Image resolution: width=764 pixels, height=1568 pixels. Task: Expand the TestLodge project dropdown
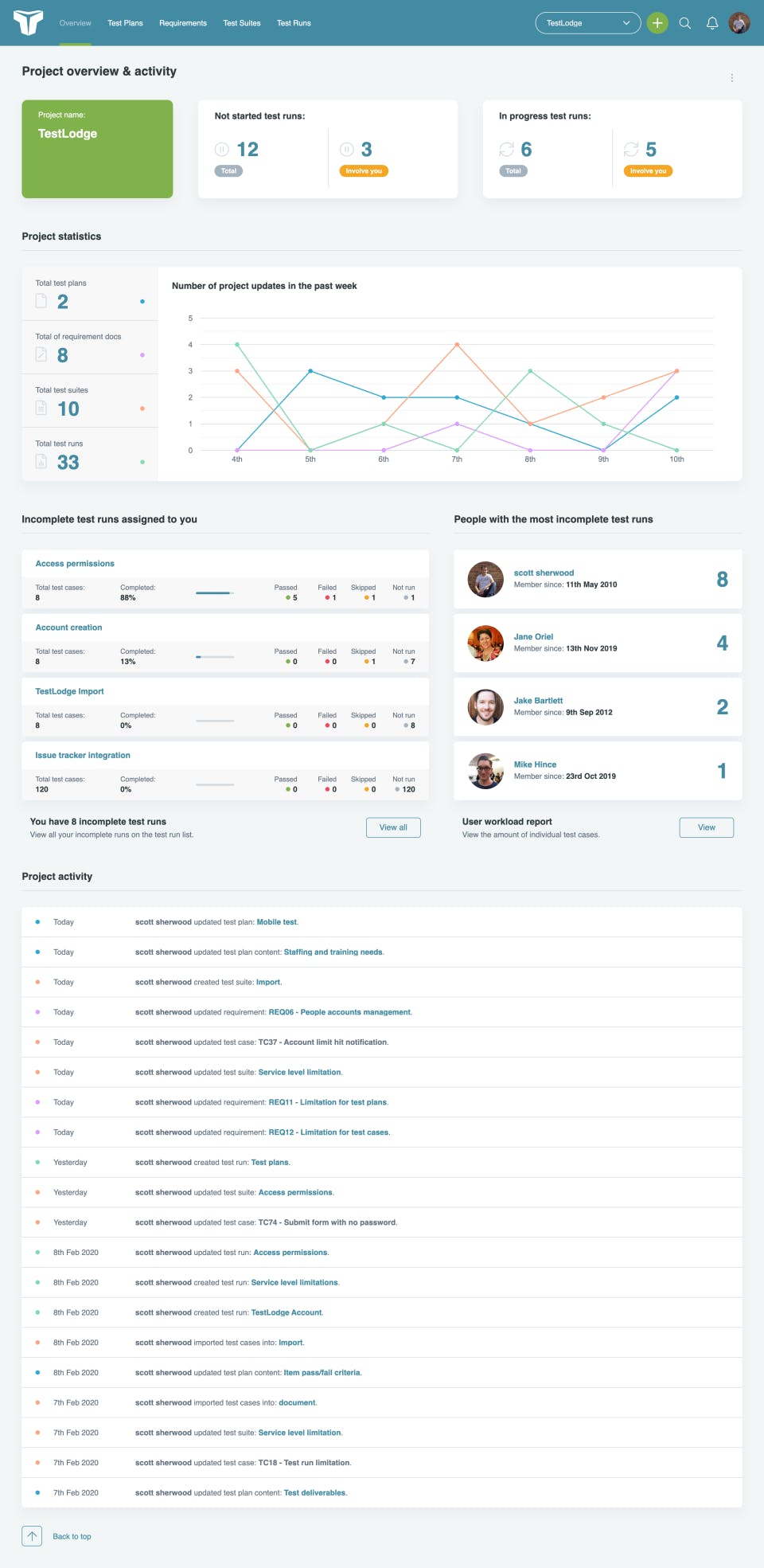pyautogui.click(x=588, y=23)
